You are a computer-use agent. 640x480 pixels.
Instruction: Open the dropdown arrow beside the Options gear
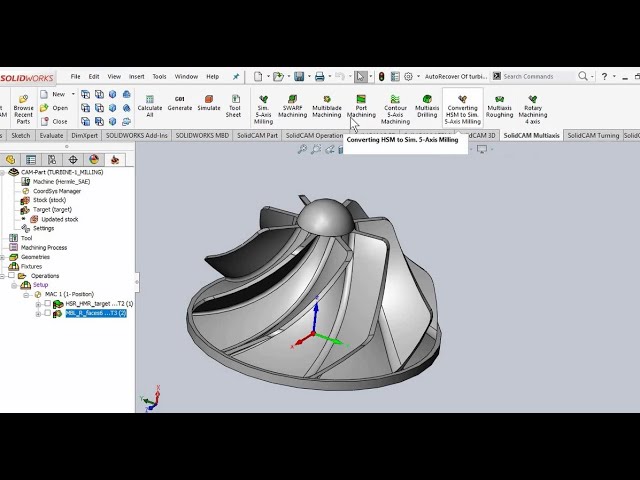coord(418,76)
